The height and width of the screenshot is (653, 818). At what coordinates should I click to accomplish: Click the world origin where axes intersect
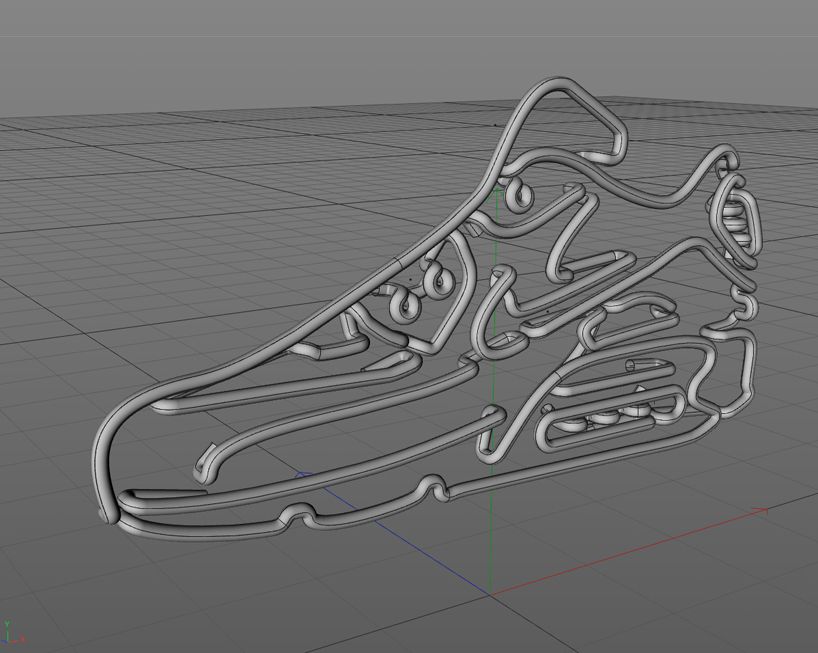(x=491, y=594)
